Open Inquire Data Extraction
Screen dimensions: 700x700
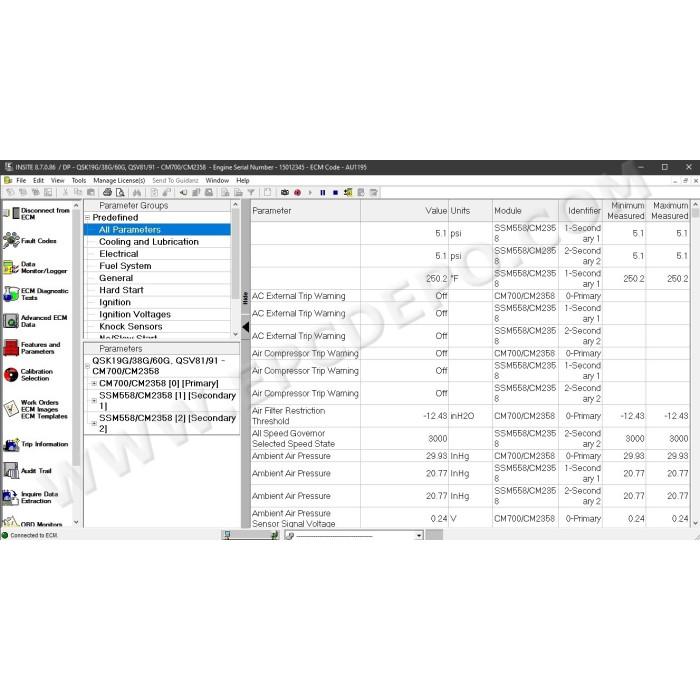click(30, 497)
